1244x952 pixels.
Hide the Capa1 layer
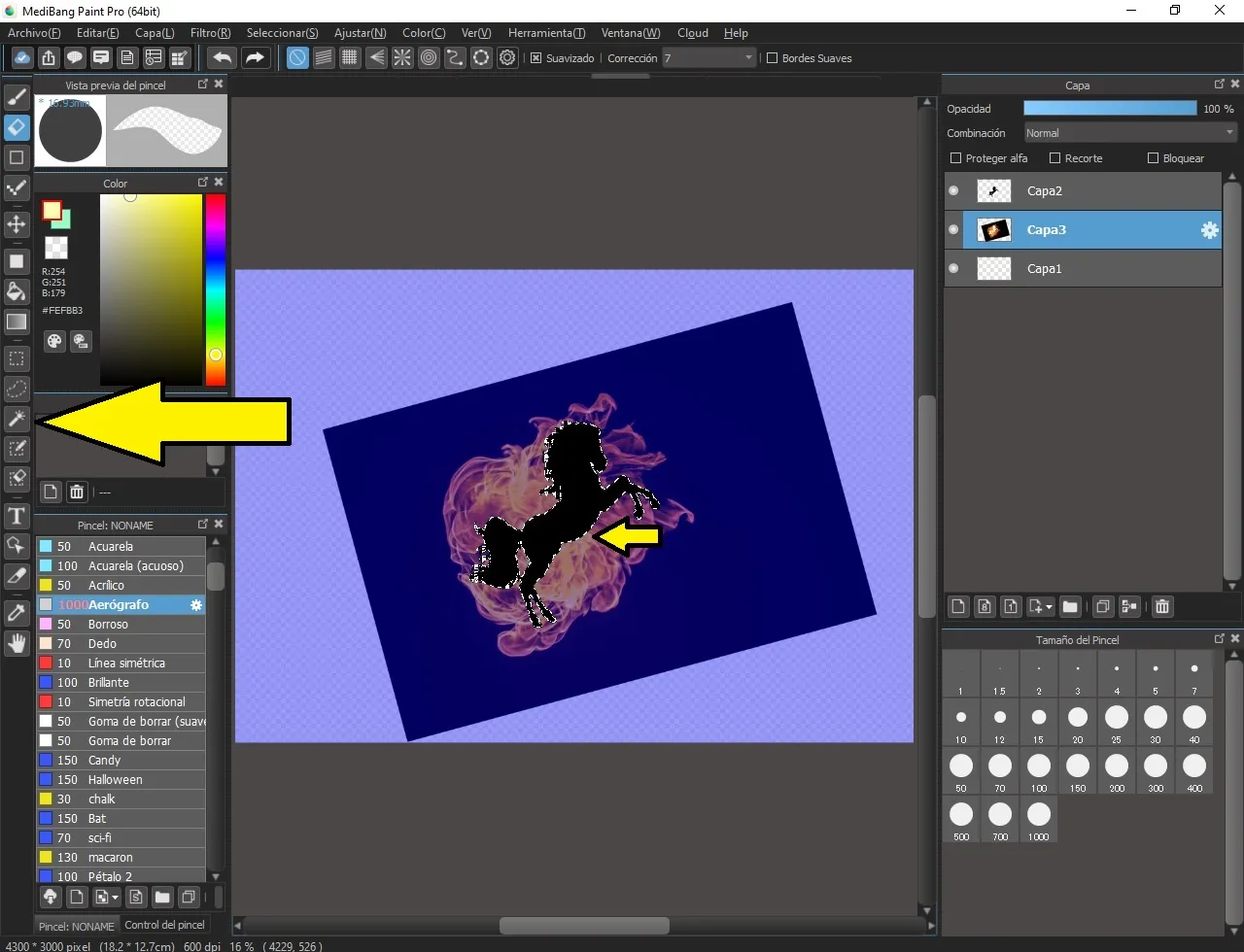(x=953, y=269)
